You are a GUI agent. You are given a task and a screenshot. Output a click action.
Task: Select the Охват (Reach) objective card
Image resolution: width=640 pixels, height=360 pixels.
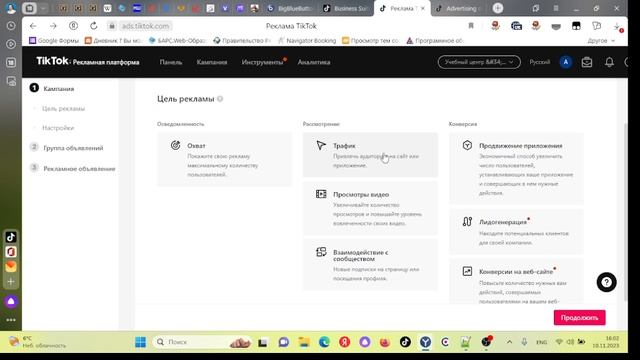(224, 159)
